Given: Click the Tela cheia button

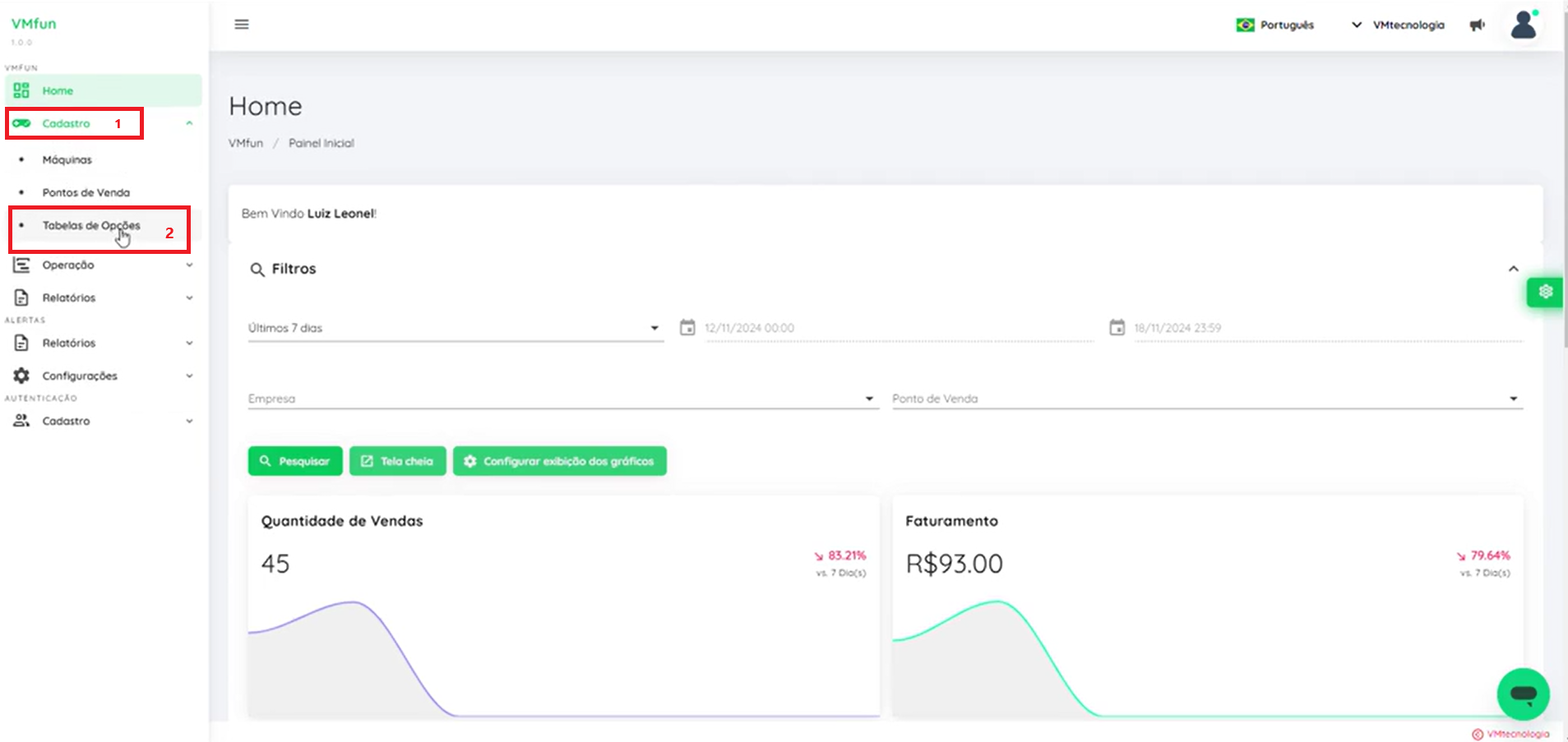Looking at the screenshot, I should click(398, 461).
